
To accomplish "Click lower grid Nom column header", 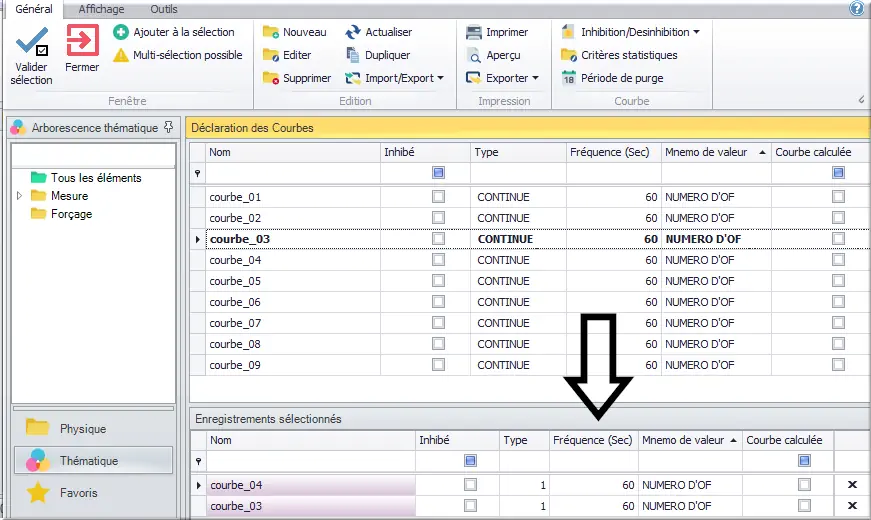I will (x=311, y=440).
